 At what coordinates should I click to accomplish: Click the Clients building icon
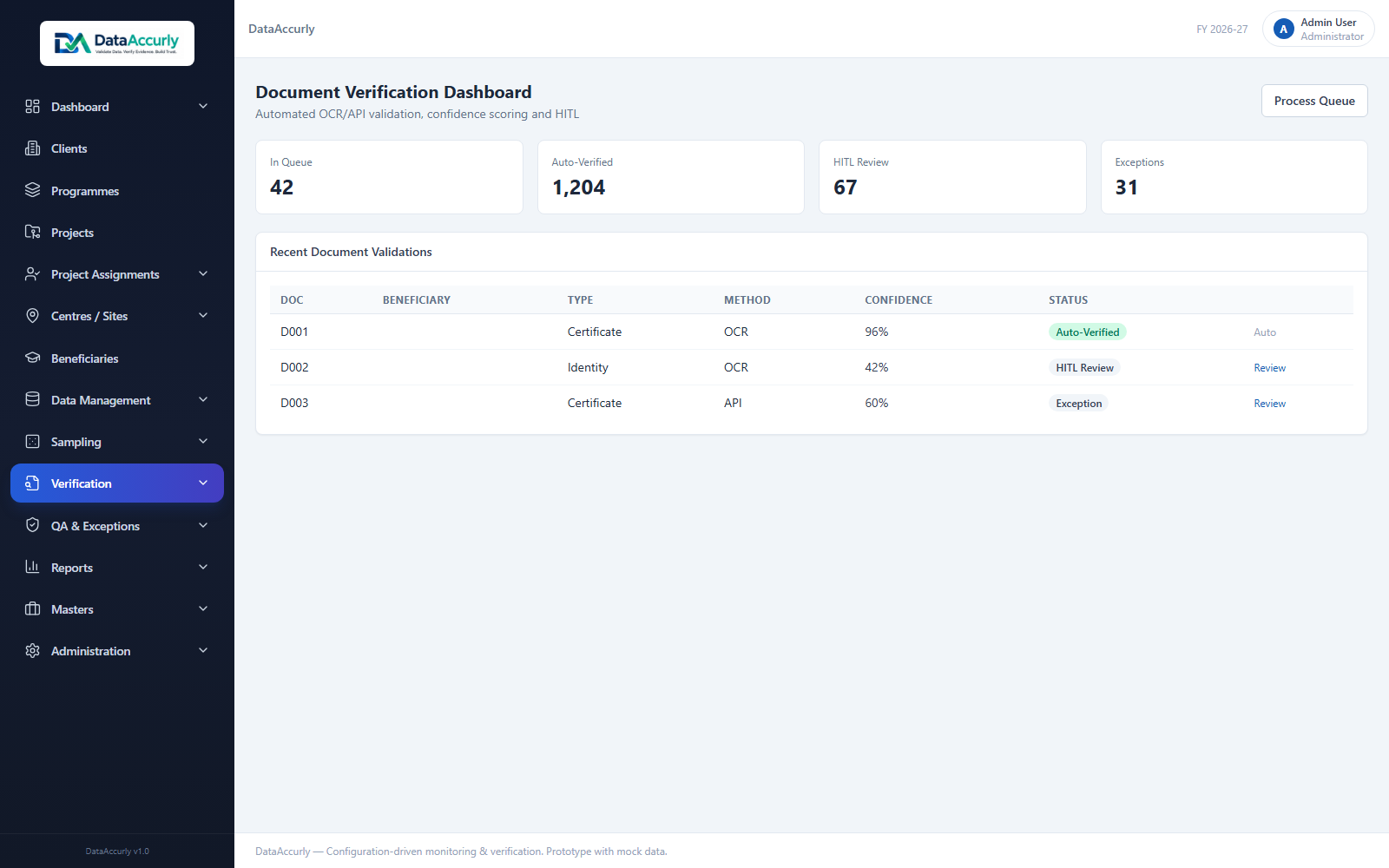pos(32,148)
